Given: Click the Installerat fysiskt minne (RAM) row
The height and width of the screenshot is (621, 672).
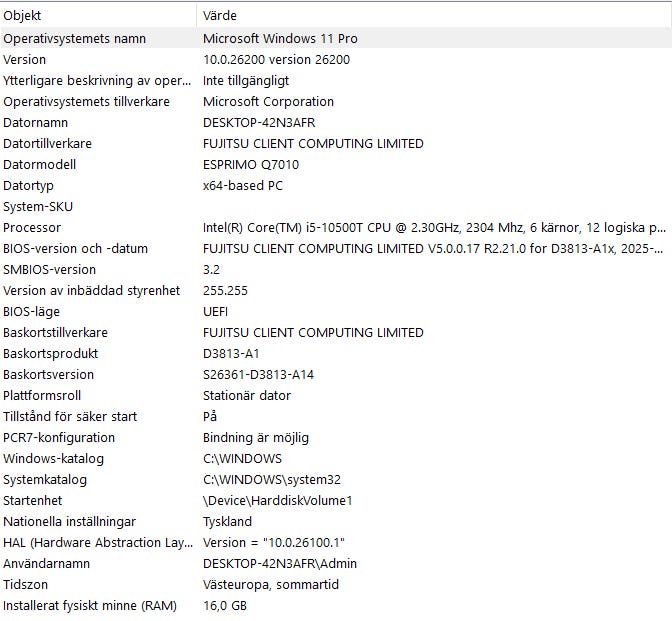Looking at the screenshot, I should [336, 606].
